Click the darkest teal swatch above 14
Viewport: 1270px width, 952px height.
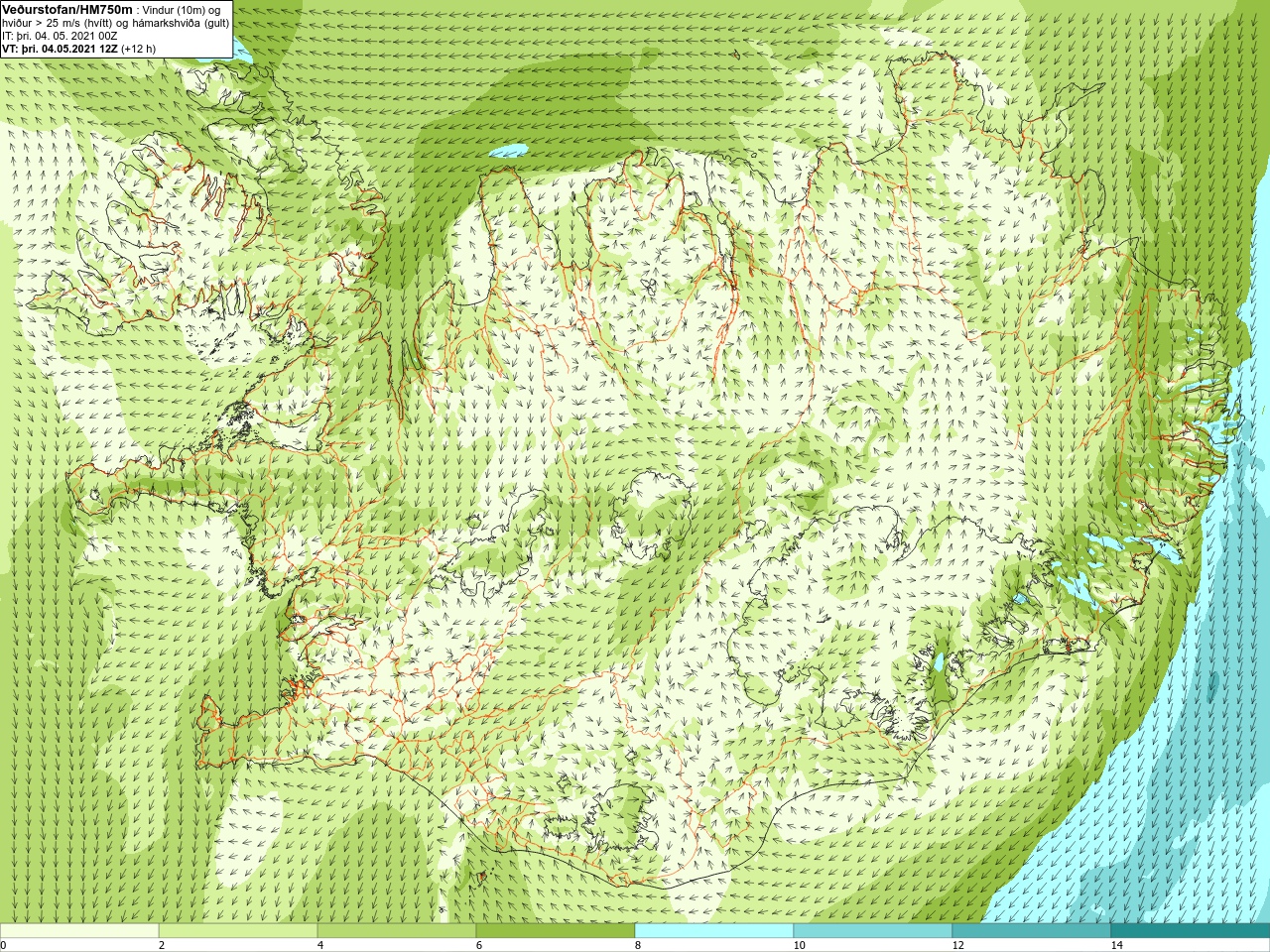point(1191,931)
